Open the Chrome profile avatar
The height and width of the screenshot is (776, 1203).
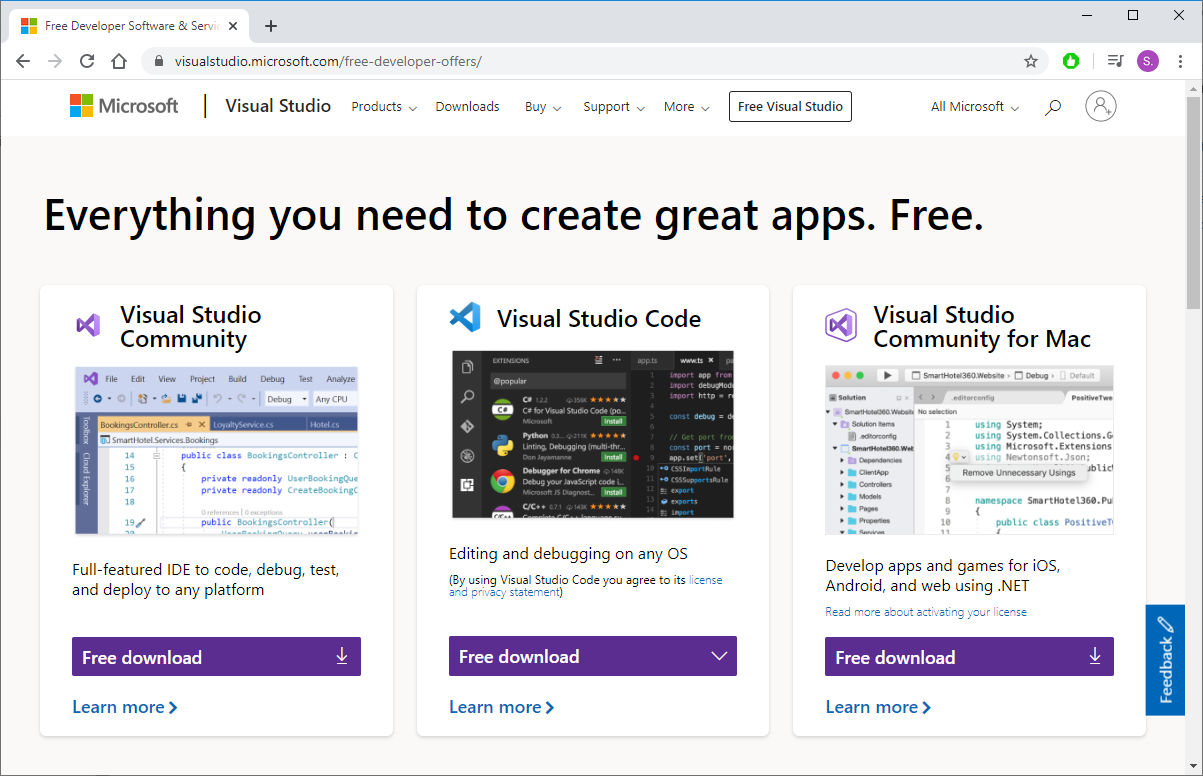click(x=1148, y=61)
